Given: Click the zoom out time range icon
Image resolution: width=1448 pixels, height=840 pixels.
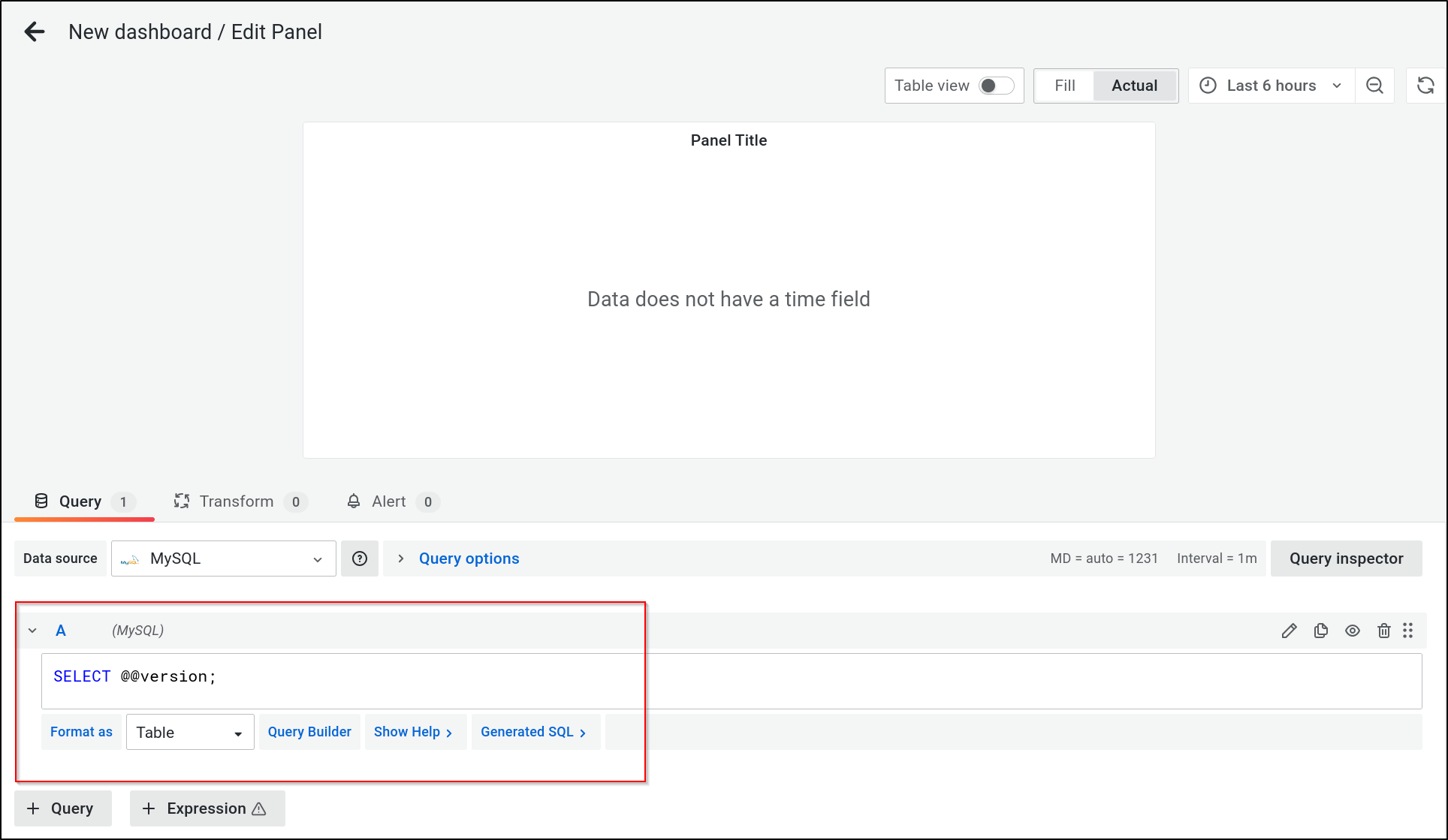Looking at the screenshot, I should [x=1374, y=86].
